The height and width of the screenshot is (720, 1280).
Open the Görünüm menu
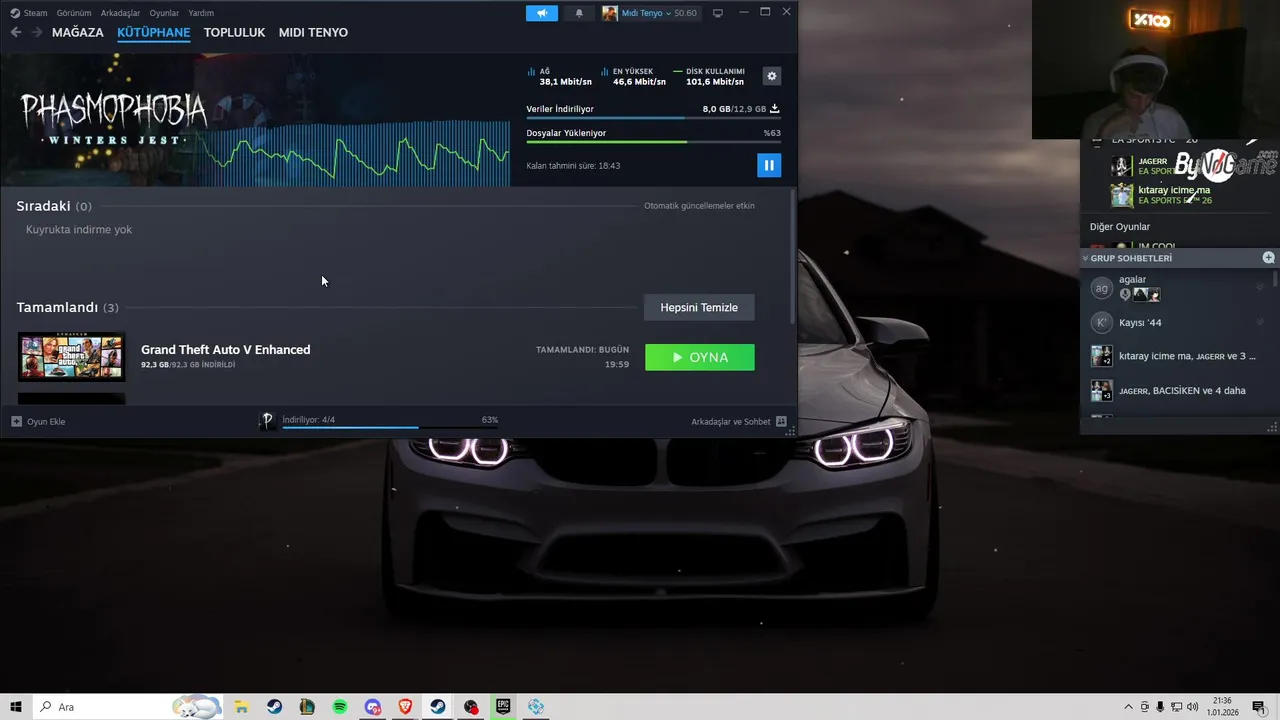pyautogui.click(x=74, y=13)
